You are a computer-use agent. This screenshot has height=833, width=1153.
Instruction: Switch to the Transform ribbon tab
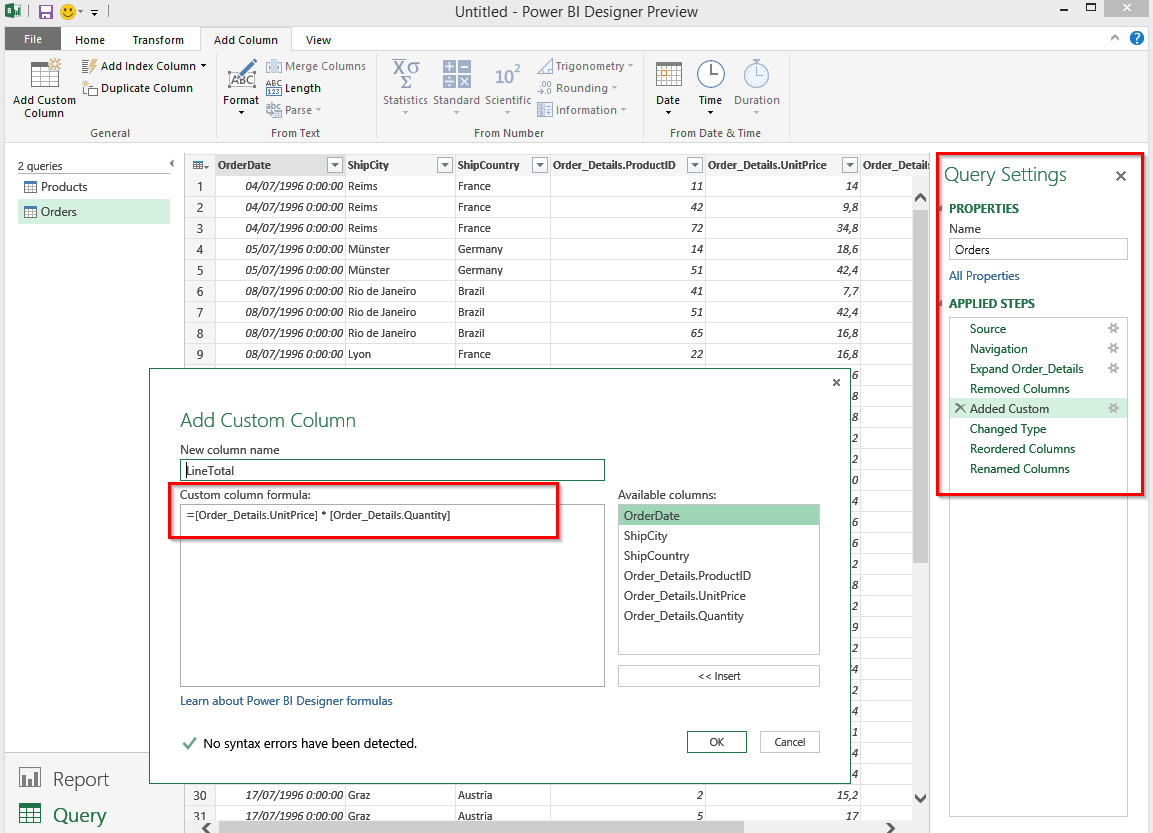click(x=158, y=40)
